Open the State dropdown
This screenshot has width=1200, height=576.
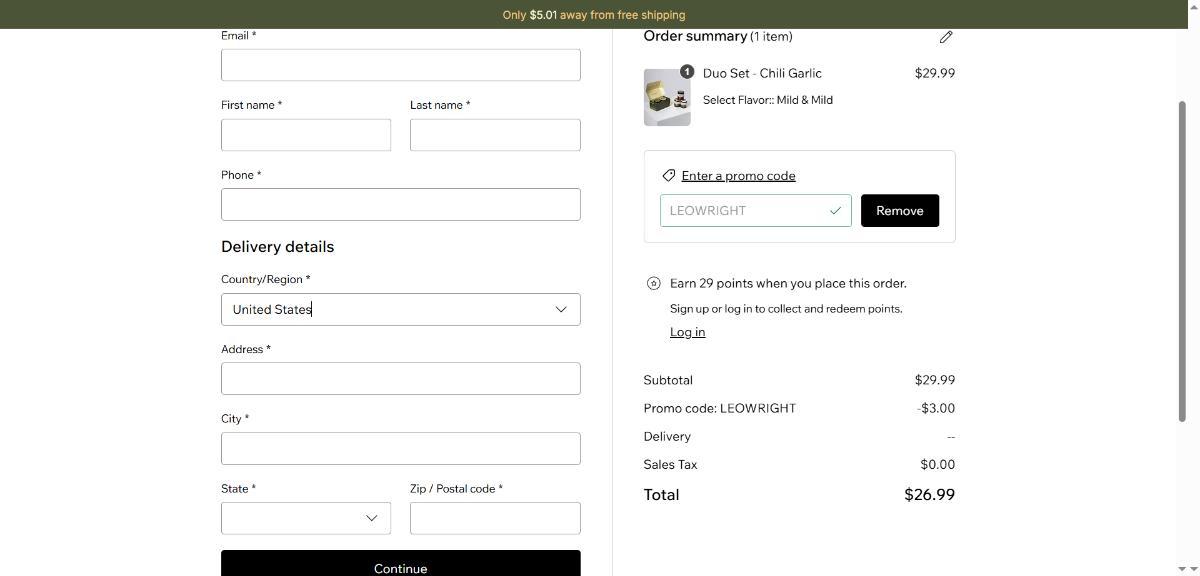point(306,518)
